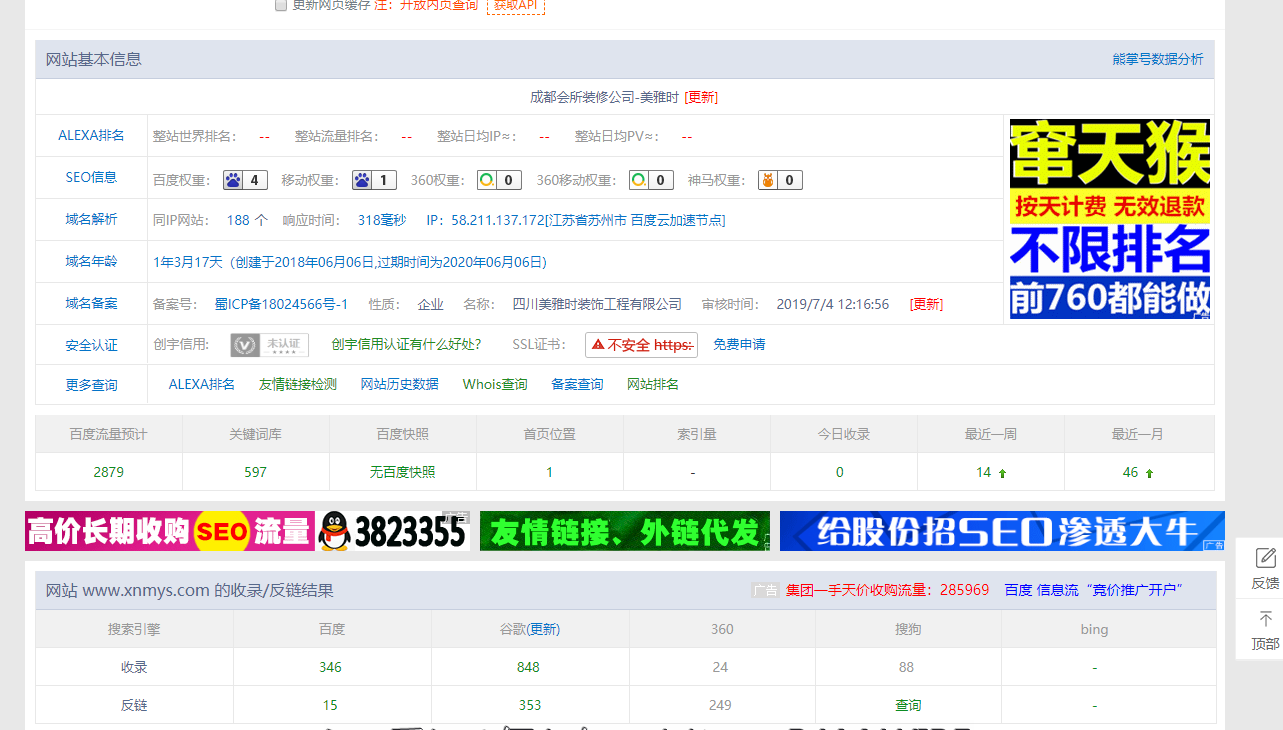Open the 同IP网站 188 个 link
The width and height of the screenshot is (1283, 730).
(247, 220)
